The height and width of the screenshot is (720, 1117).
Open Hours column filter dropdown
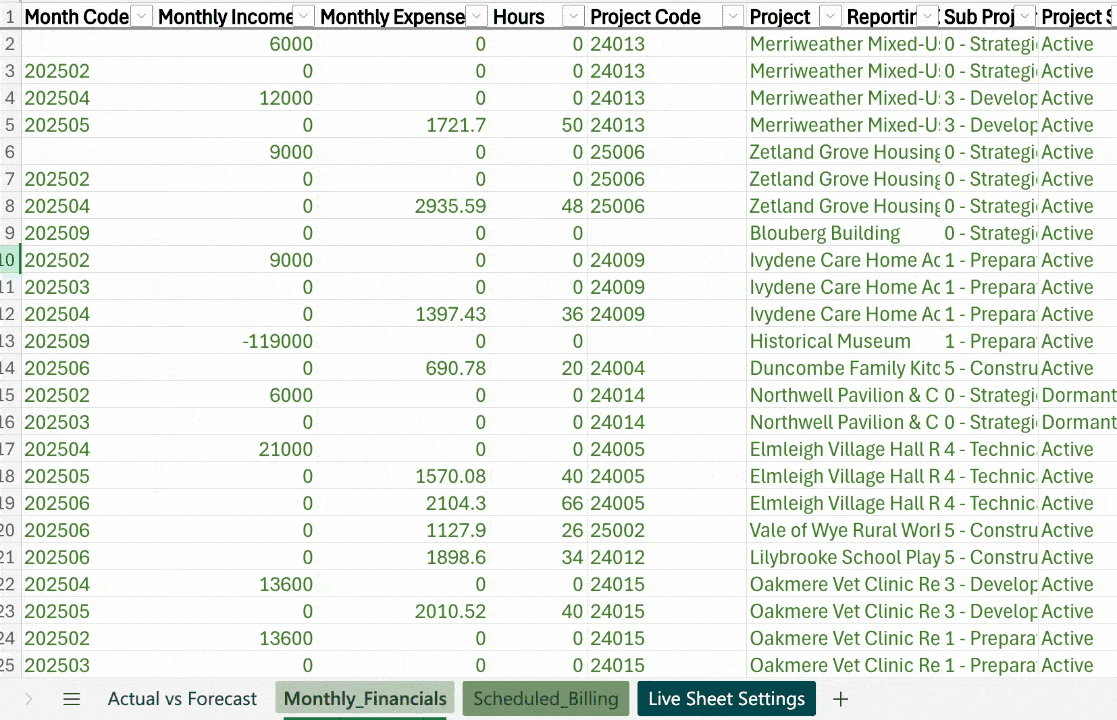[x=573, y=16]
